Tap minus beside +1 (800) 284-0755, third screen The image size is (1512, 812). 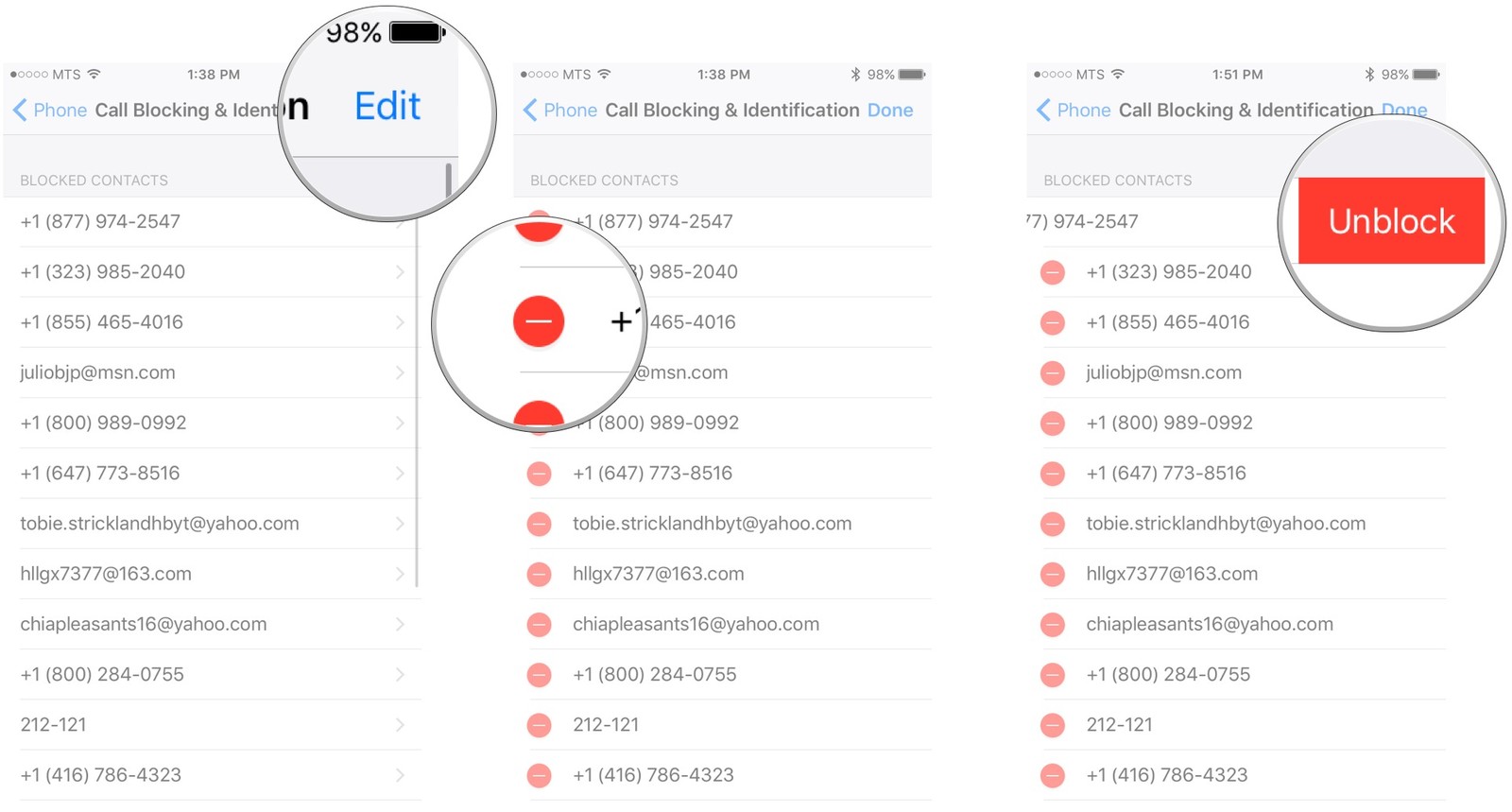pyautogui.click(x=1053, y=675)
